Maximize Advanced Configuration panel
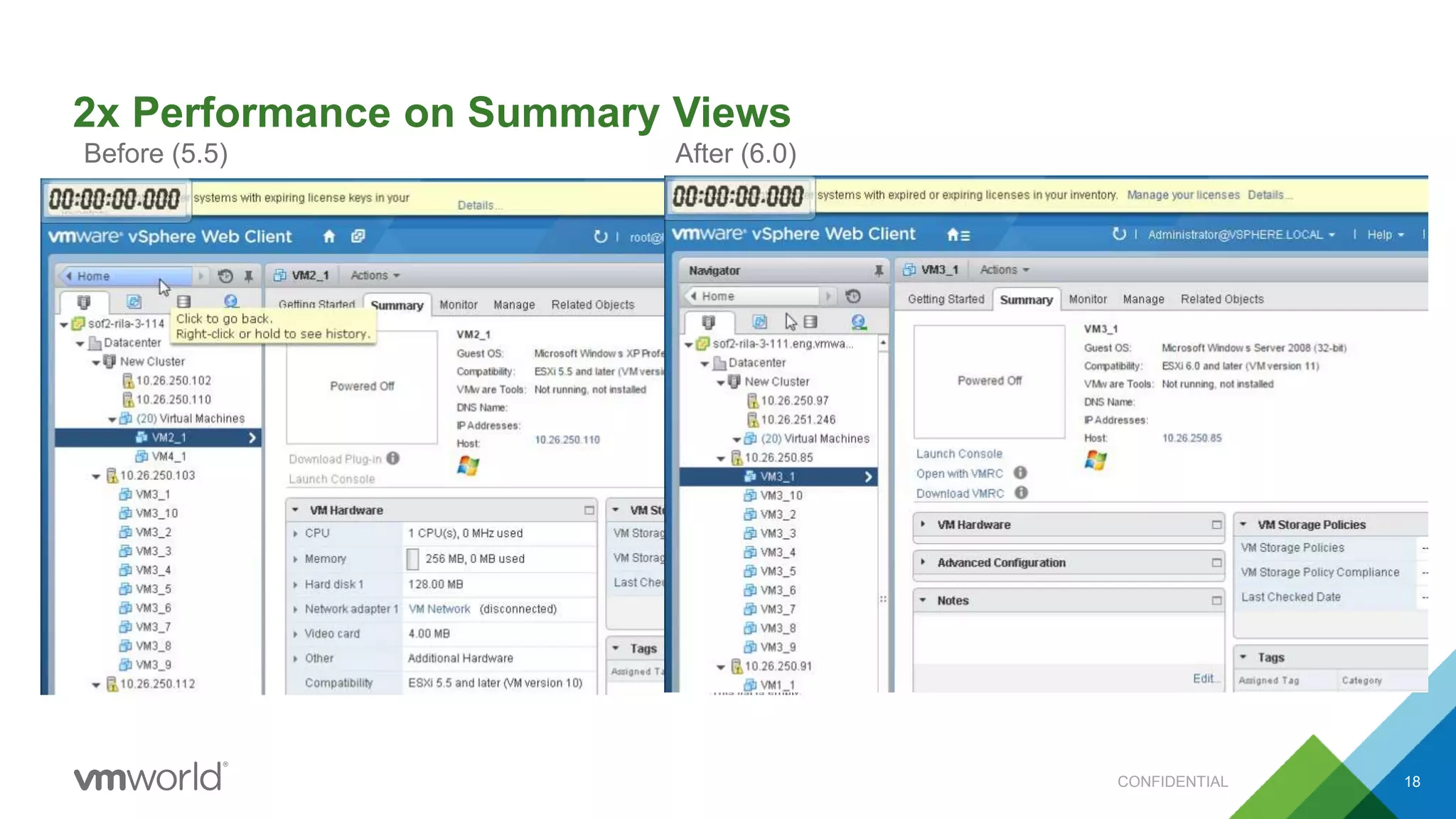1456x819 pixels. (x=1216, y=562)
